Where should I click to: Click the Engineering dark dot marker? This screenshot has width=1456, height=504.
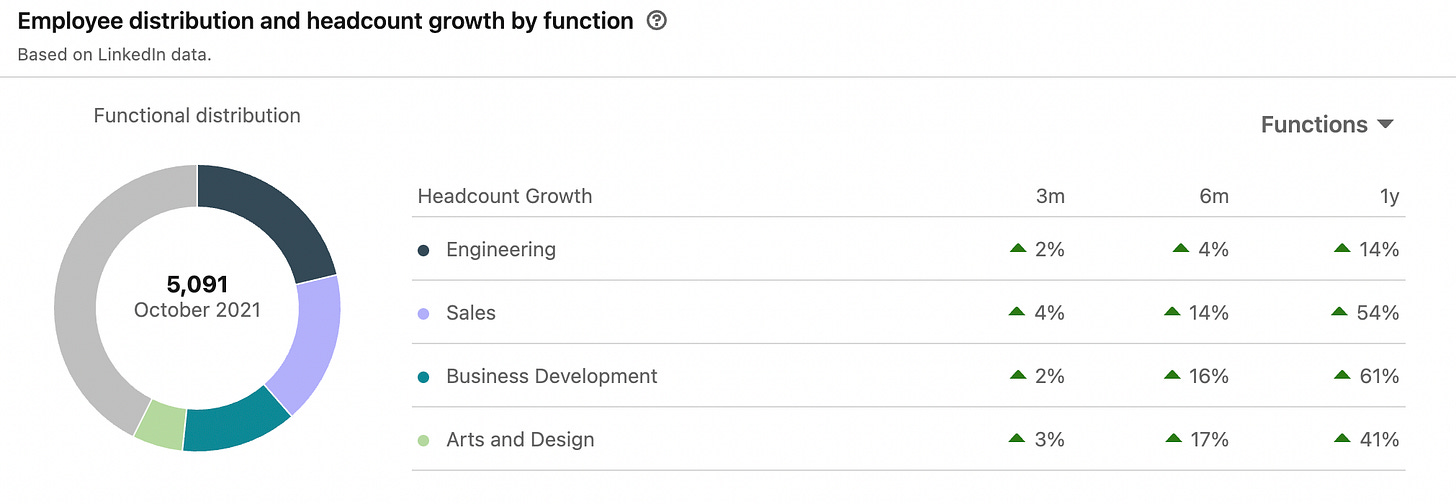coord(424,250)
